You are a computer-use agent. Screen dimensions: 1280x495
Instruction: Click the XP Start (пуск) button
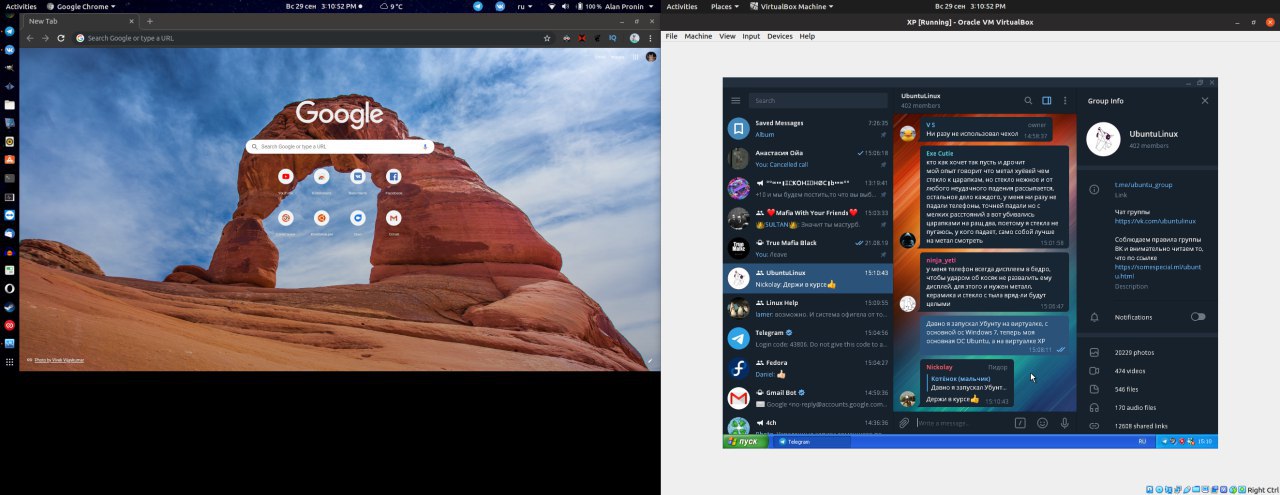tap(744, 441)
